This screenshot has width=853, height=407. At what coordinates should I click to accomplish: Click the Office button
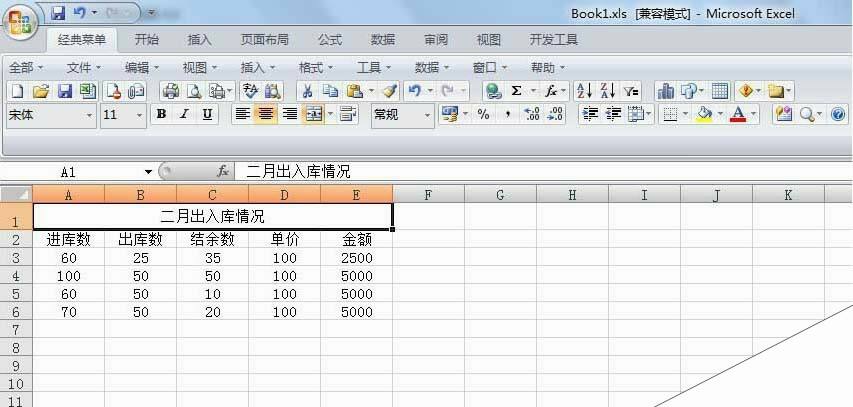click(x=20, y=23)
